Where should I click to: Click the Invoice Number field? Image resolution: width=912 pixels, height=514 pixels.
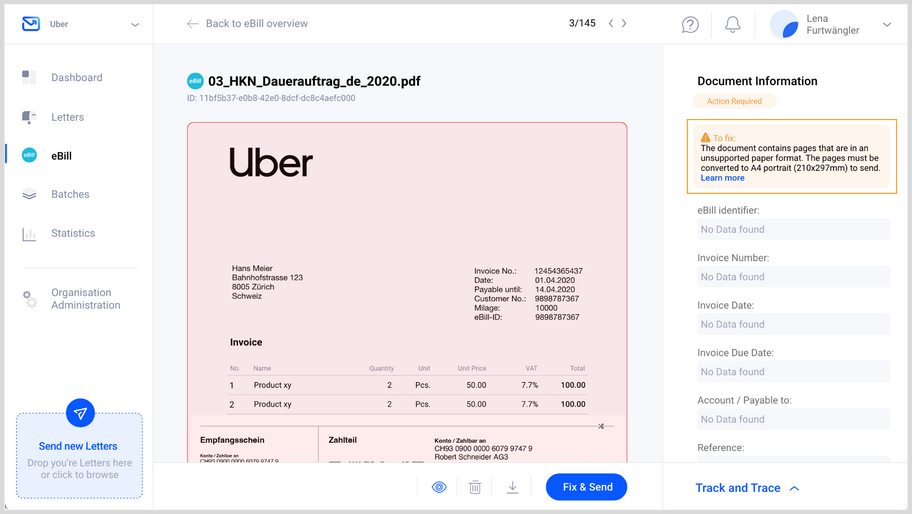click(x=793, y=277)
